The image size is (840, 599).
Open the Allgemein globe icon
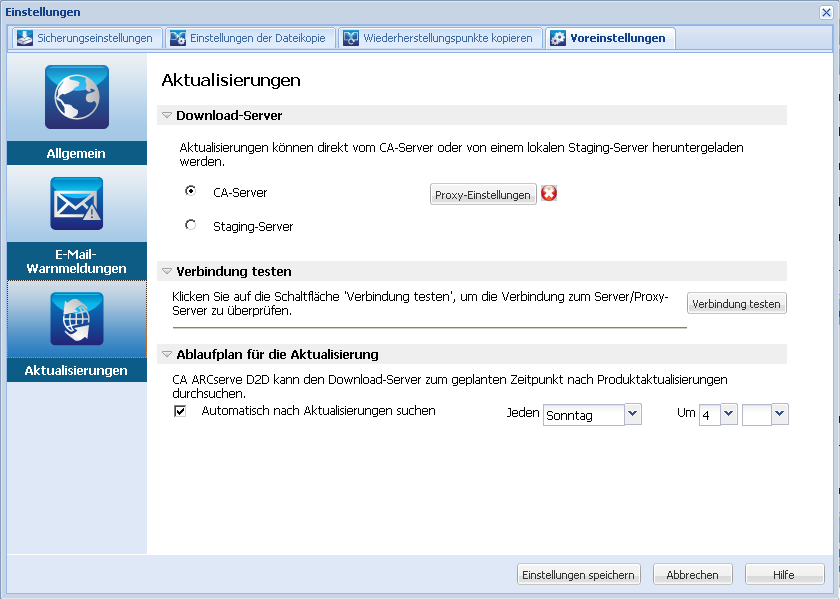click(x=77, y=97)
